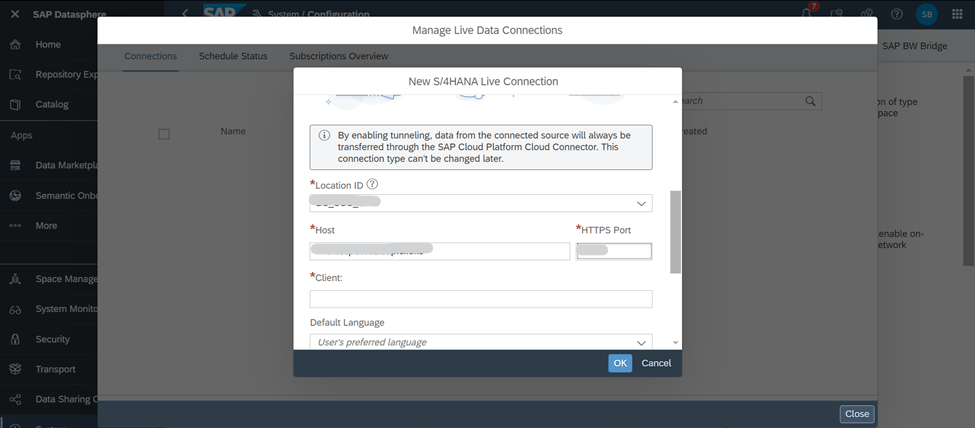Click the dialog scroll up arrow
Screen dimensions: 975x428
[x=675, y=101]
